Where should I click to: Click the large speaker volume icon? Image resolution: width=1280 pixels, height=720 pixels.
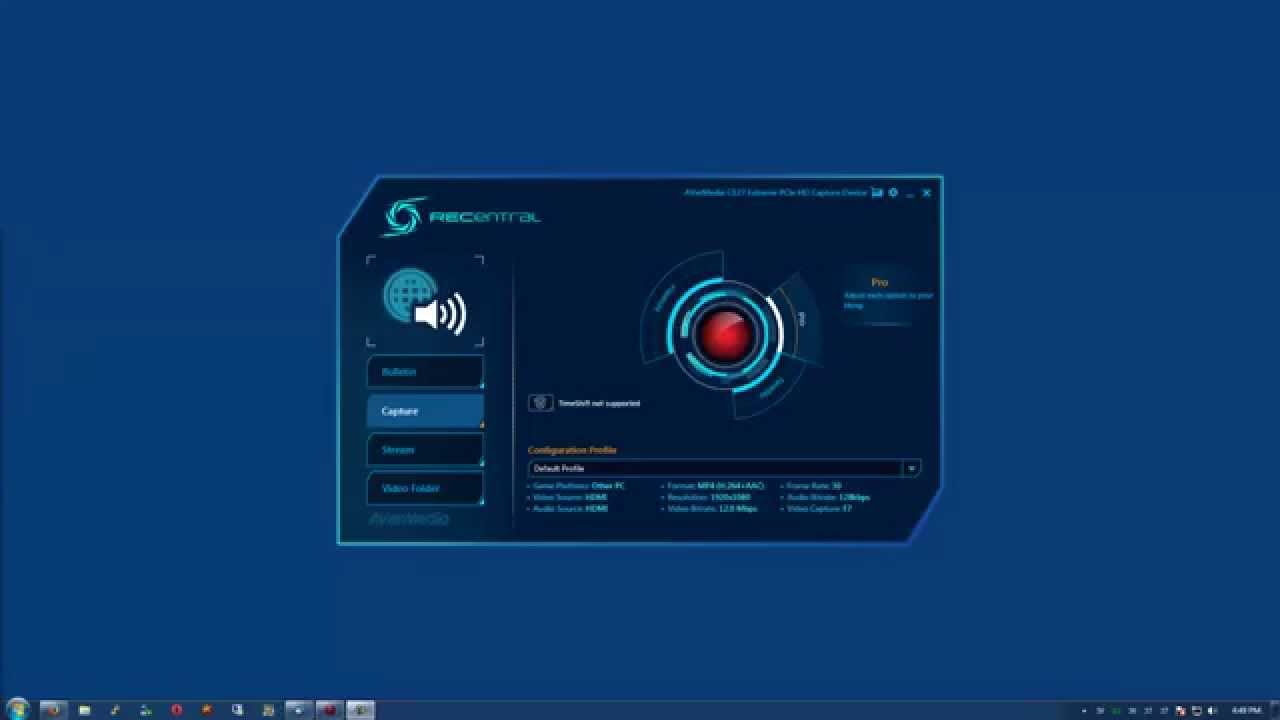point(441,314)
